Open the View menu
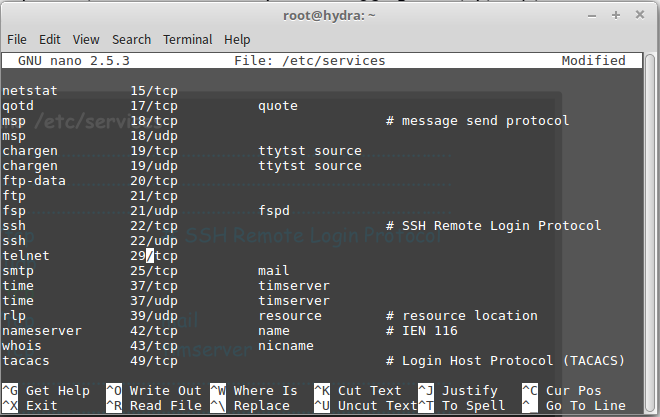This screenshot has width=660, height=417. tap(86, 40)
